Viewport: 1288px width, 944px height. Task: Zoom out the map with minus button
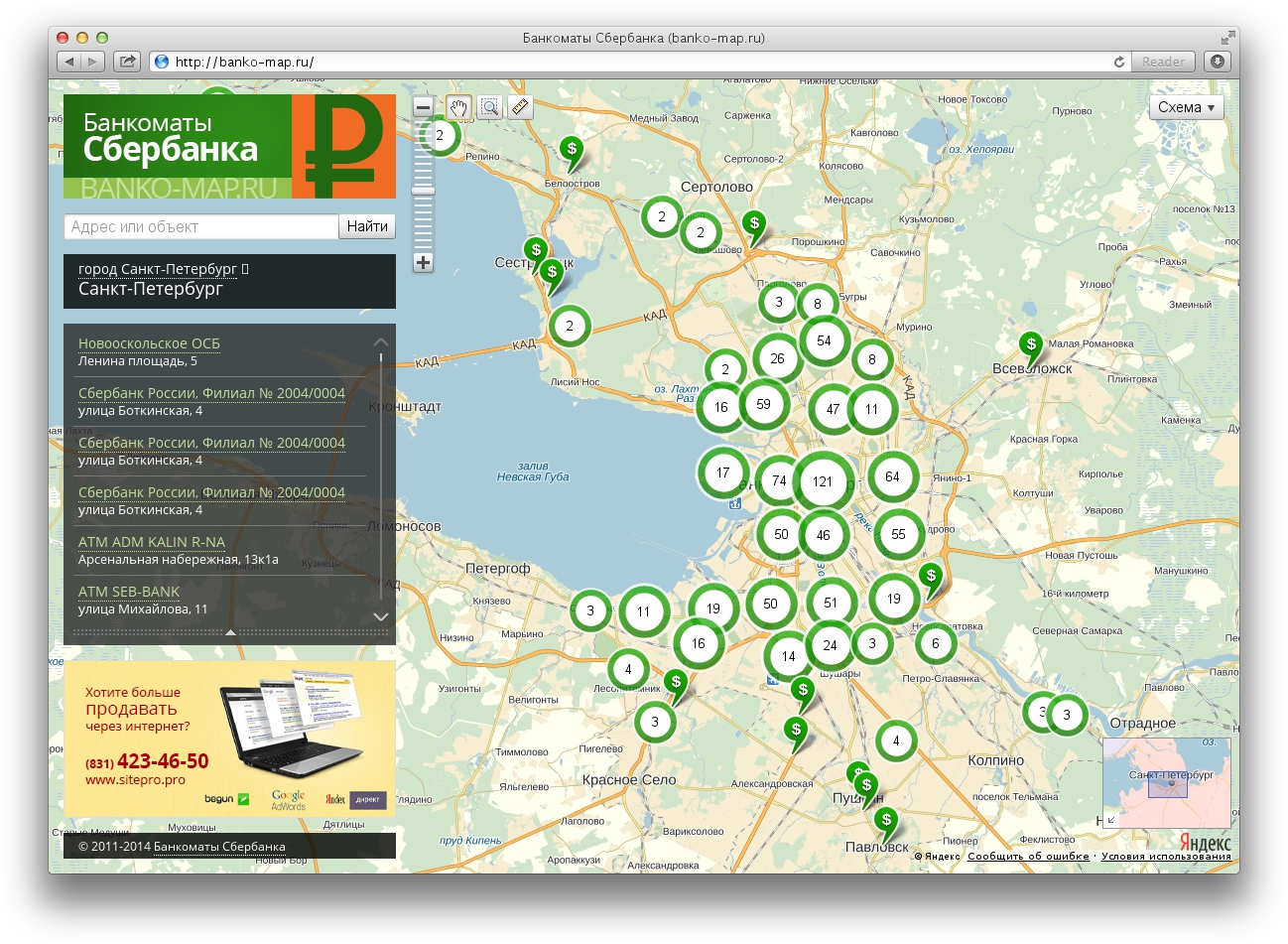click(x=424, y=108)
